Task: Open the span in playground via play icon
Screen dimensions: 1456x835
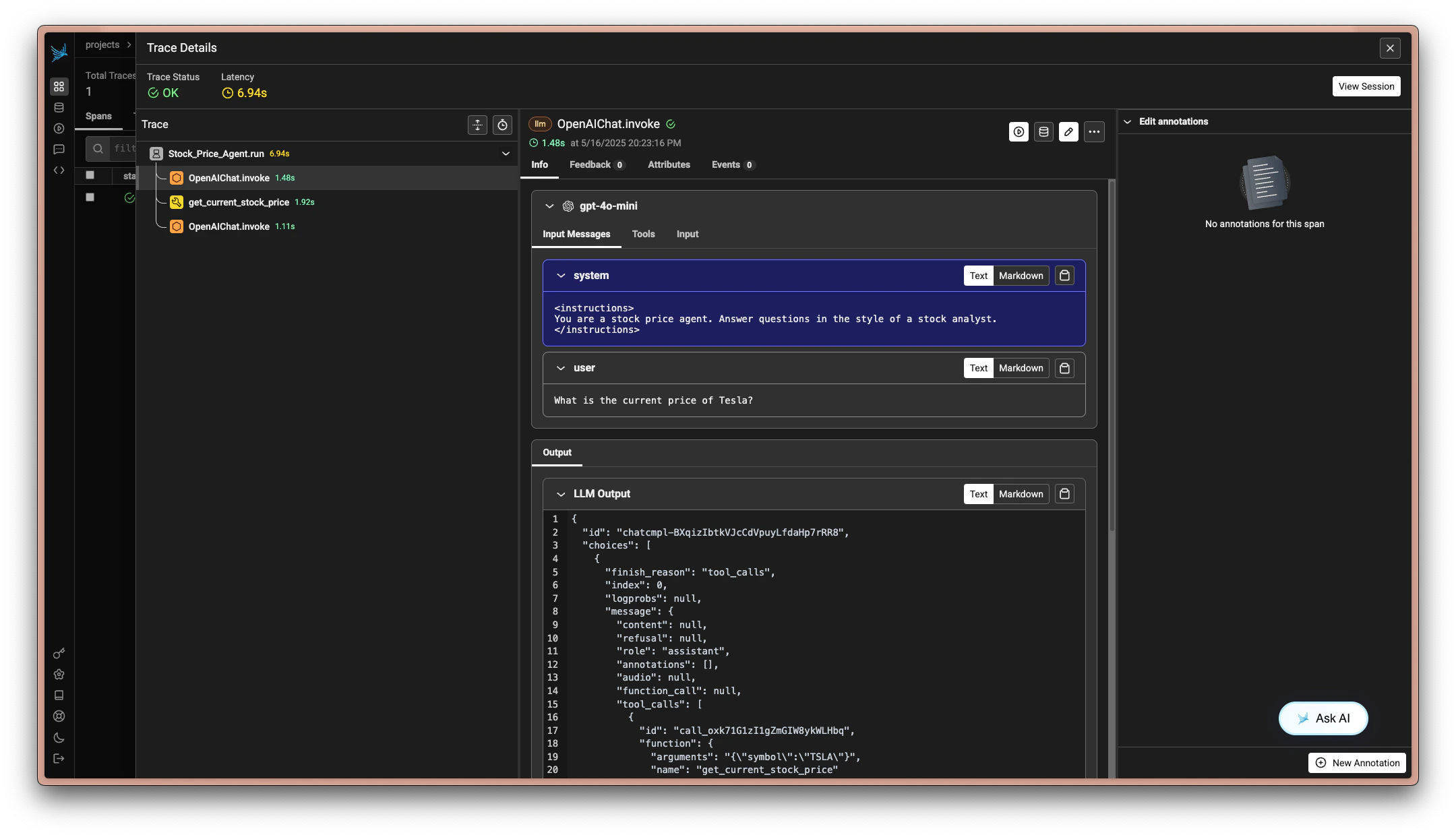Action: click(x=1018, y=132)
